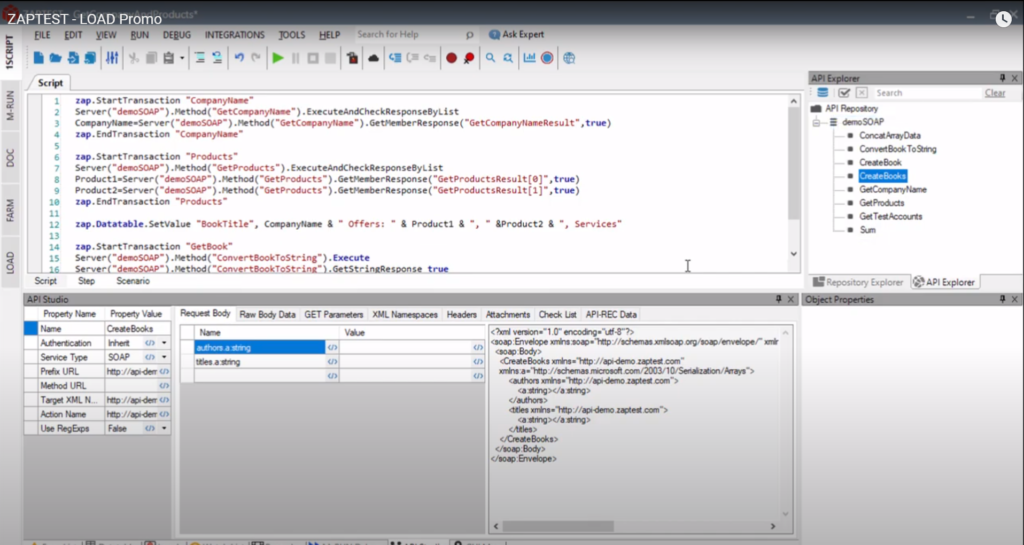Switch to the Headers tab
Viewport: 1024px width, 545px height.
pyautogui.click(x=461, y=315)
